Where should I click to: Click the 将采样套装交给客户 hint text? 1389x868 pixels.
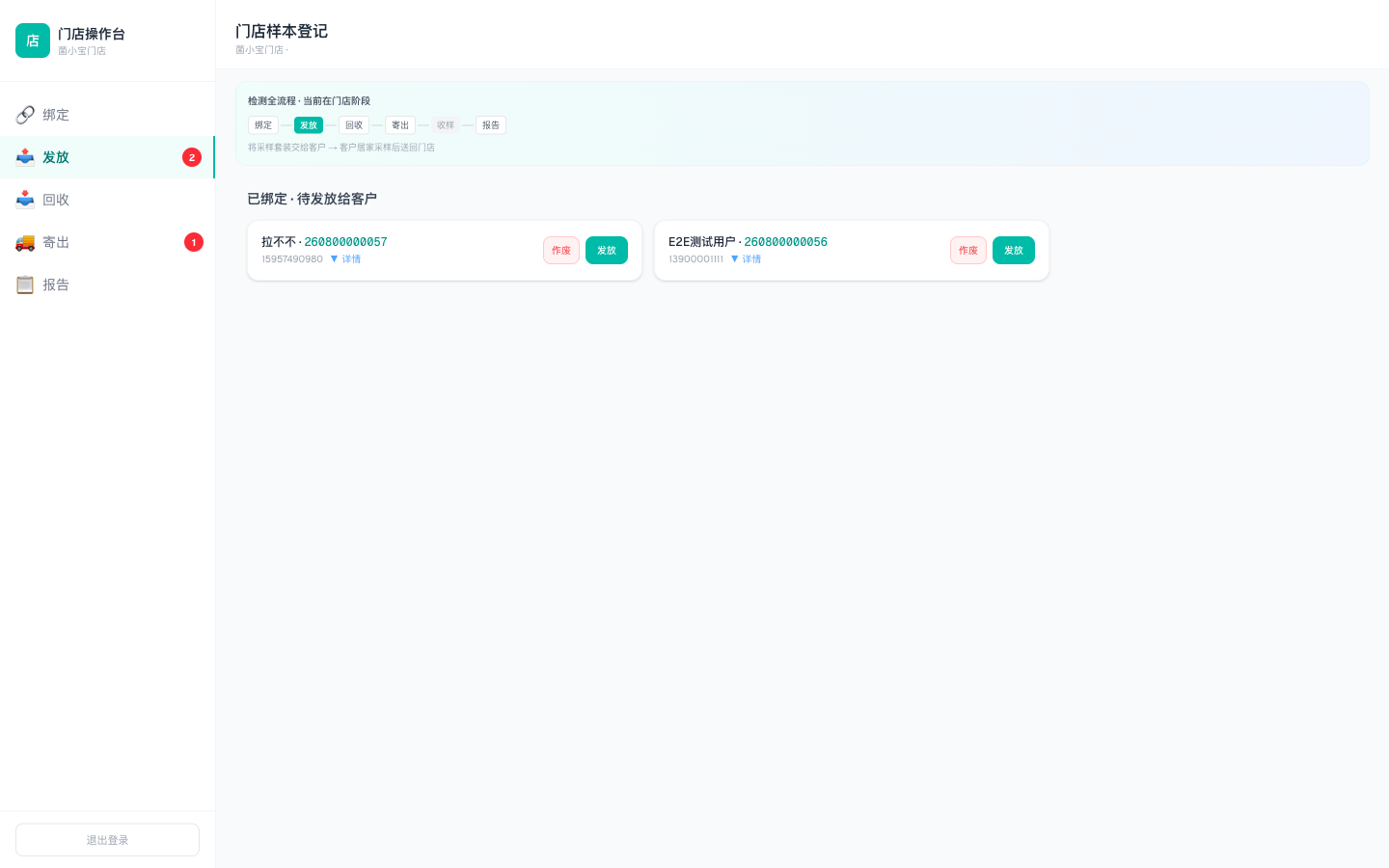pyautogui.click(x=341, y=148)
